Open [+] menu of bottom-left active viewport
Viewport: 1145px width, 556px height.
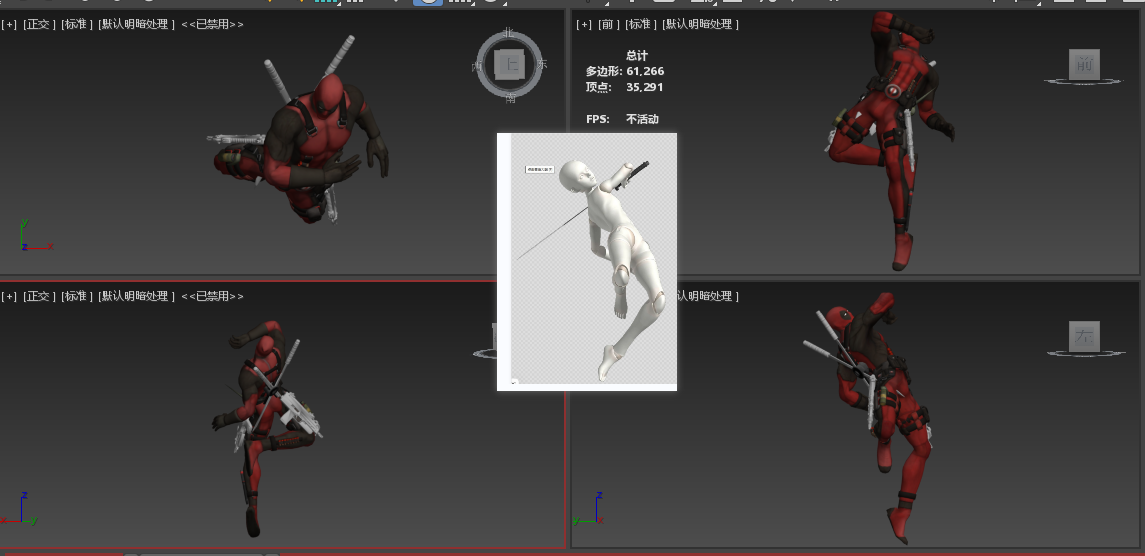pyautogui.click(x=9, y=296)
